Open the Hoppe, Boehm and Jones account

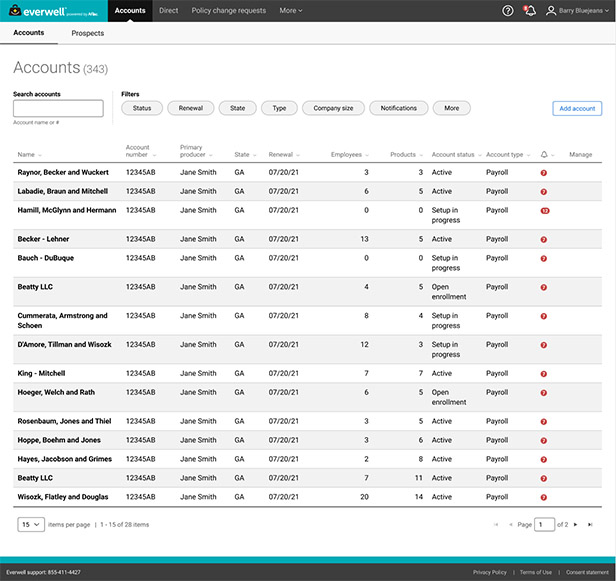tap(59, 440)
